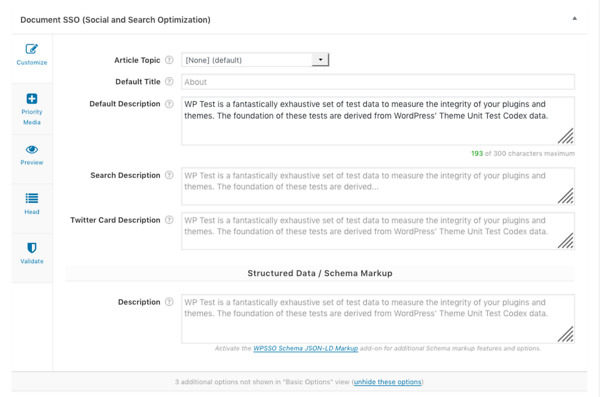This screenshot has width=600, height=397.
Task: Click the Search Description textarea
Action: pos(378,186)
